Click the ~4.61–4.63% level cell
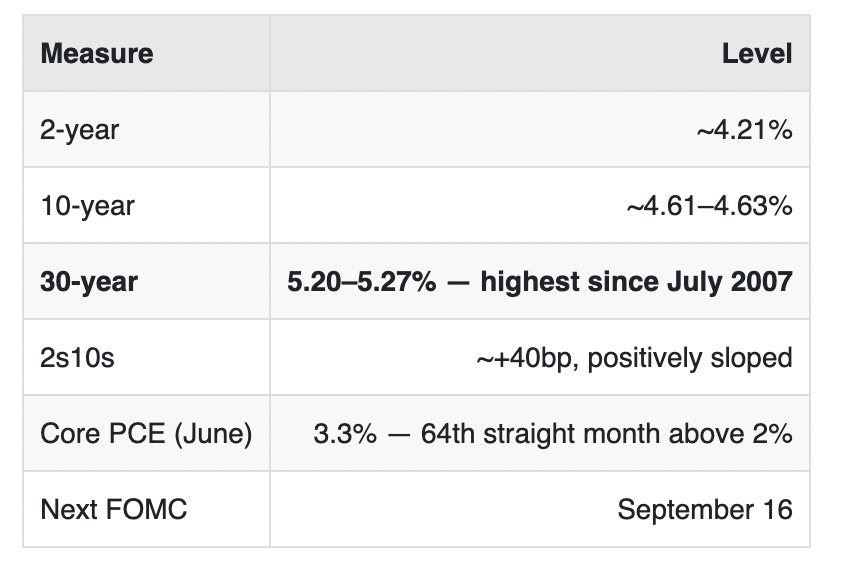 [709, 206]
